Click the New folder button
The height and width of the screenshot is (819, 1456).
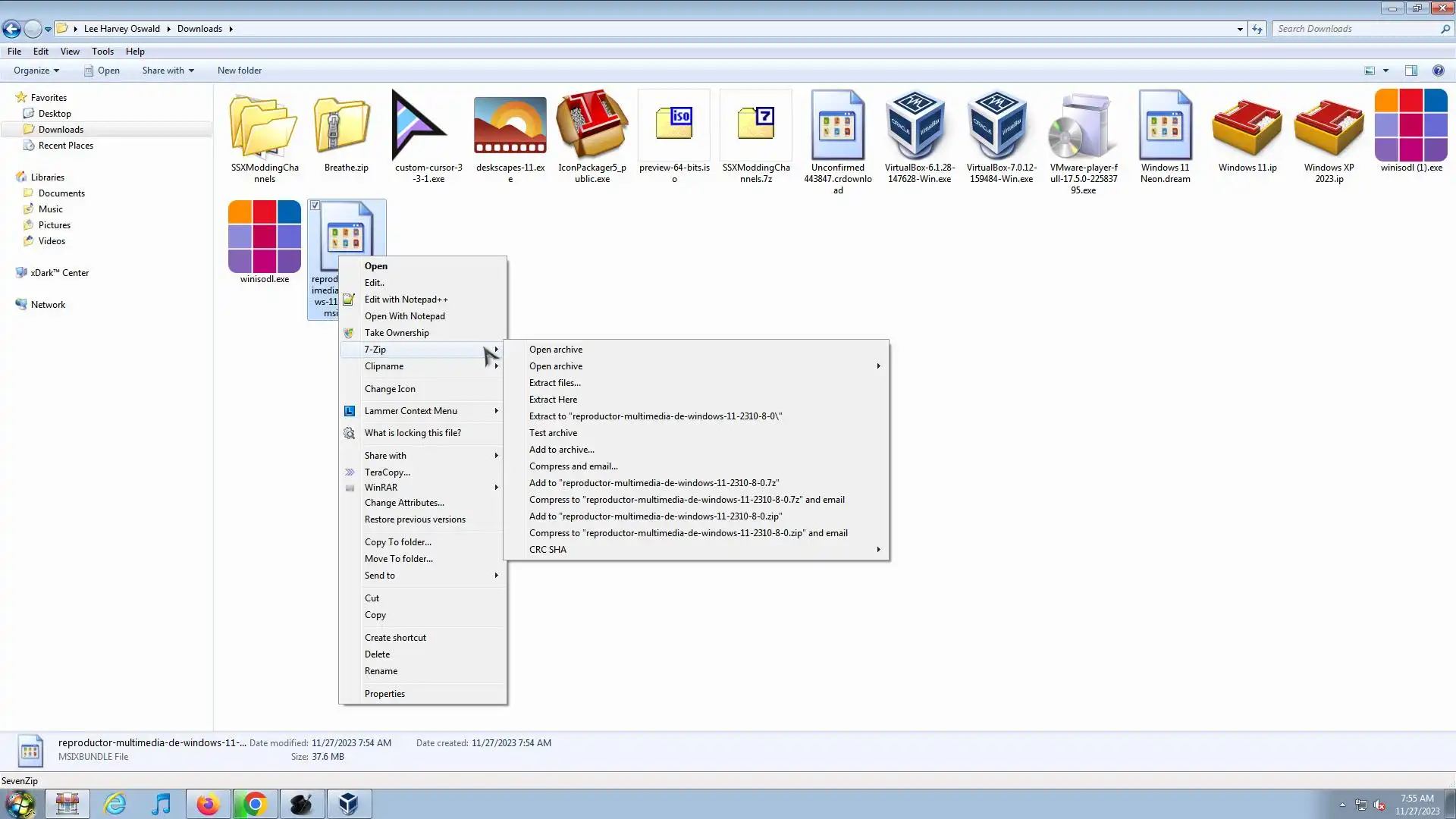(240, 71)
